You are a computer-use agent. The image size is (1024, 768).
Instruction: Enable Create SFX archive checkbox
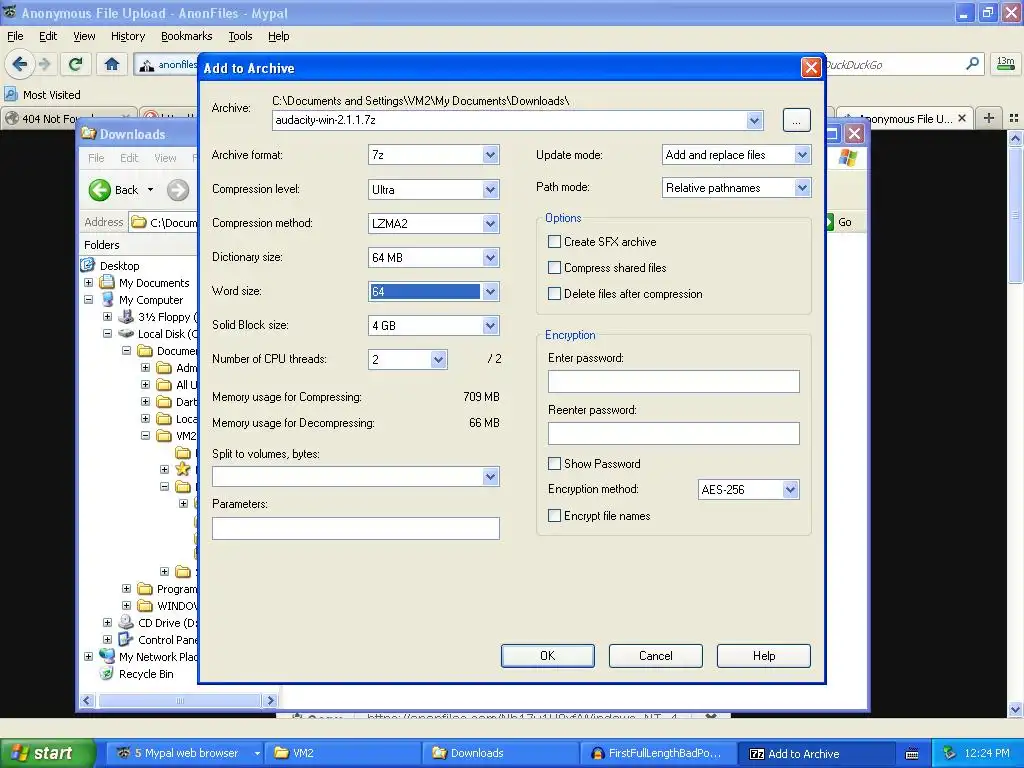554,242
